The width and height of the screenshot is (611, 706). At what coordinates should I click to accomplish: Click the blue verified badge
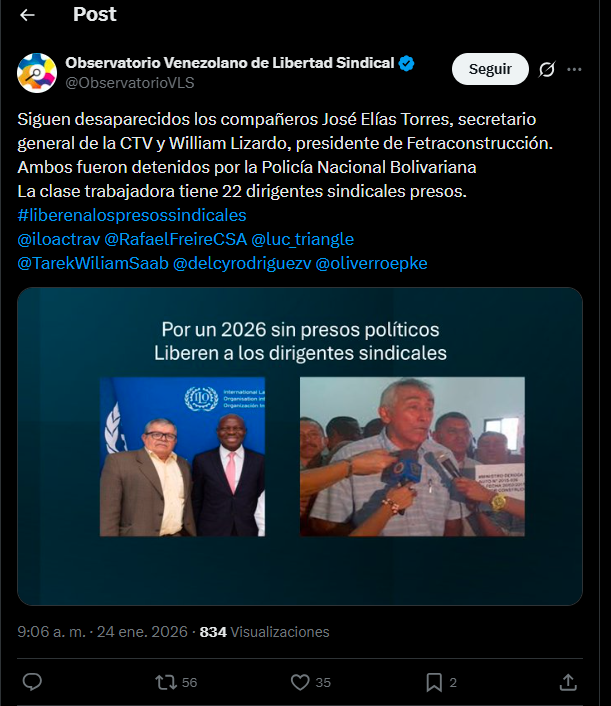click(407, 64)
